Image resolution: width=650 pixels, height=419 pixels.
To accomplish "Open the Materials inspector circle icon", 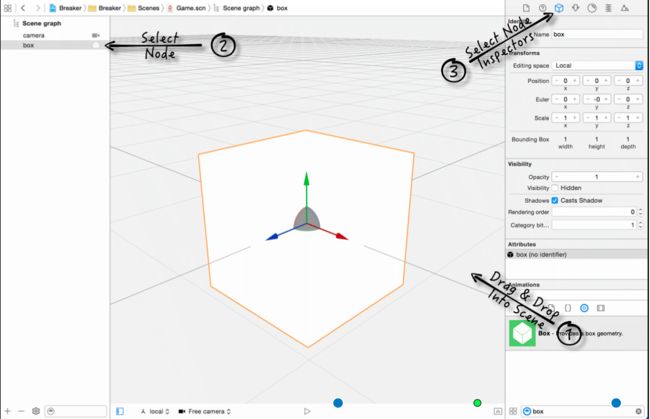I will 592,8.
